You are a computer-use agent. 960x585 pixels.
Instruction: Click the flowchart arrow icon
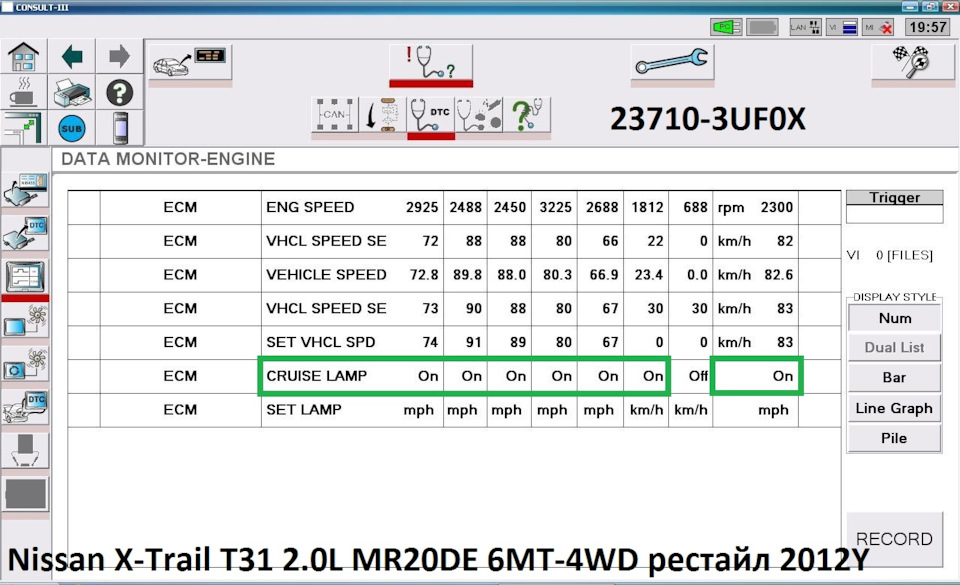point(382,114)
